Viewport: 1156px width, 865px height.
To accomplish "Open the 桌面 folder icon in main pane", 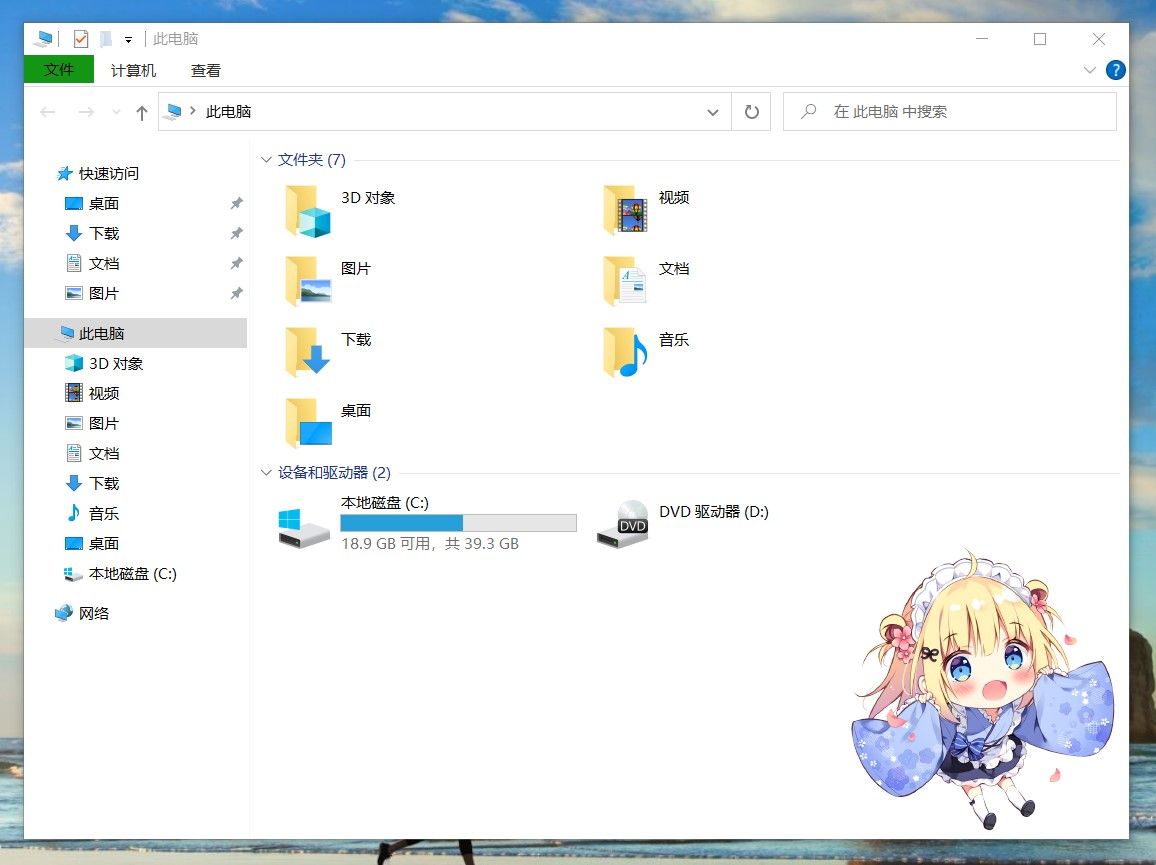I will 308,424.
